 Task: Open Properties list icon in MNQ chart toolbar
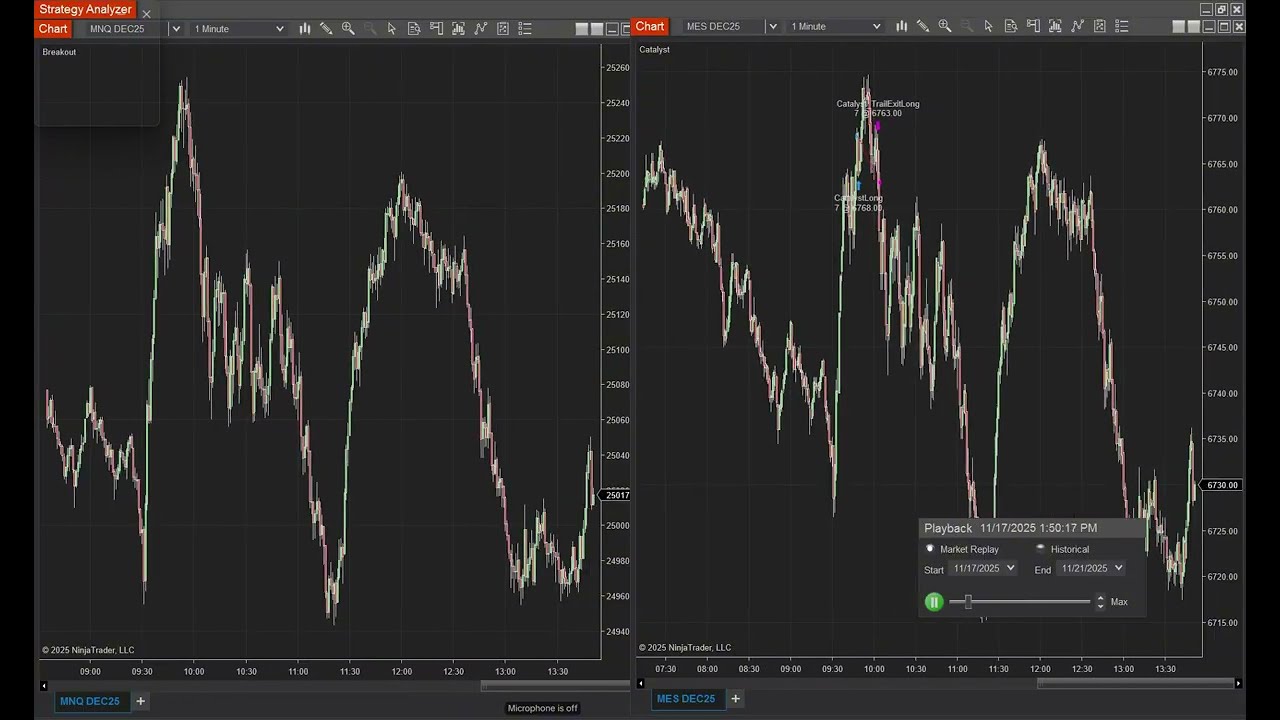525,29
